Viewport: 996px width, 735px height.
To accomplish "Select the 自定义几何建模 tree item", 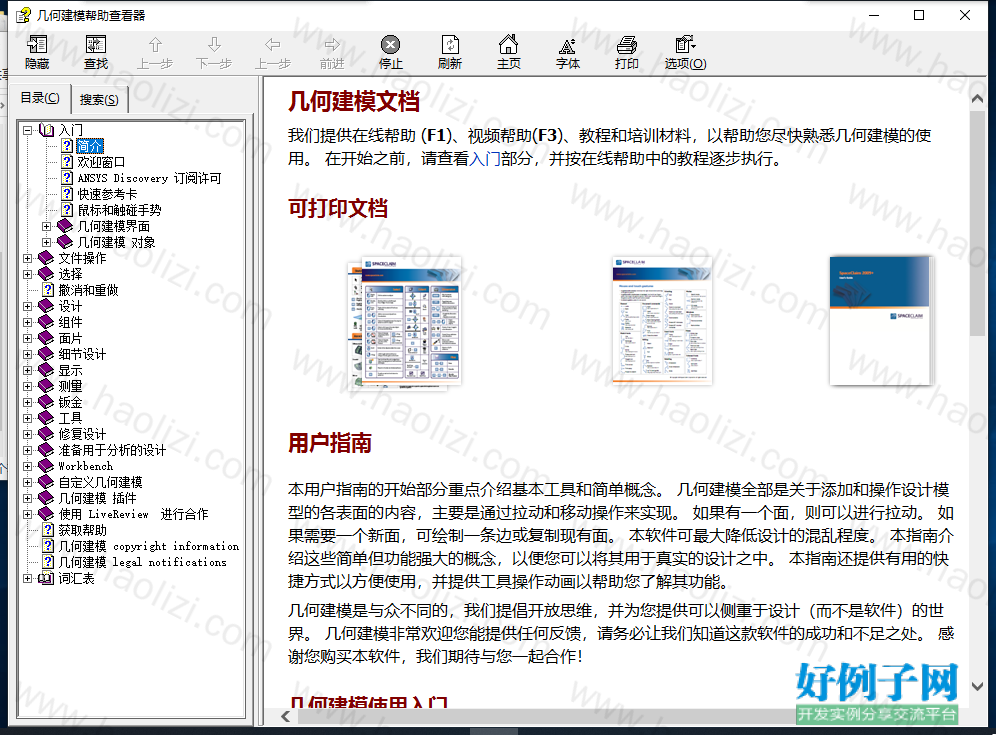I will coord(100,482).
